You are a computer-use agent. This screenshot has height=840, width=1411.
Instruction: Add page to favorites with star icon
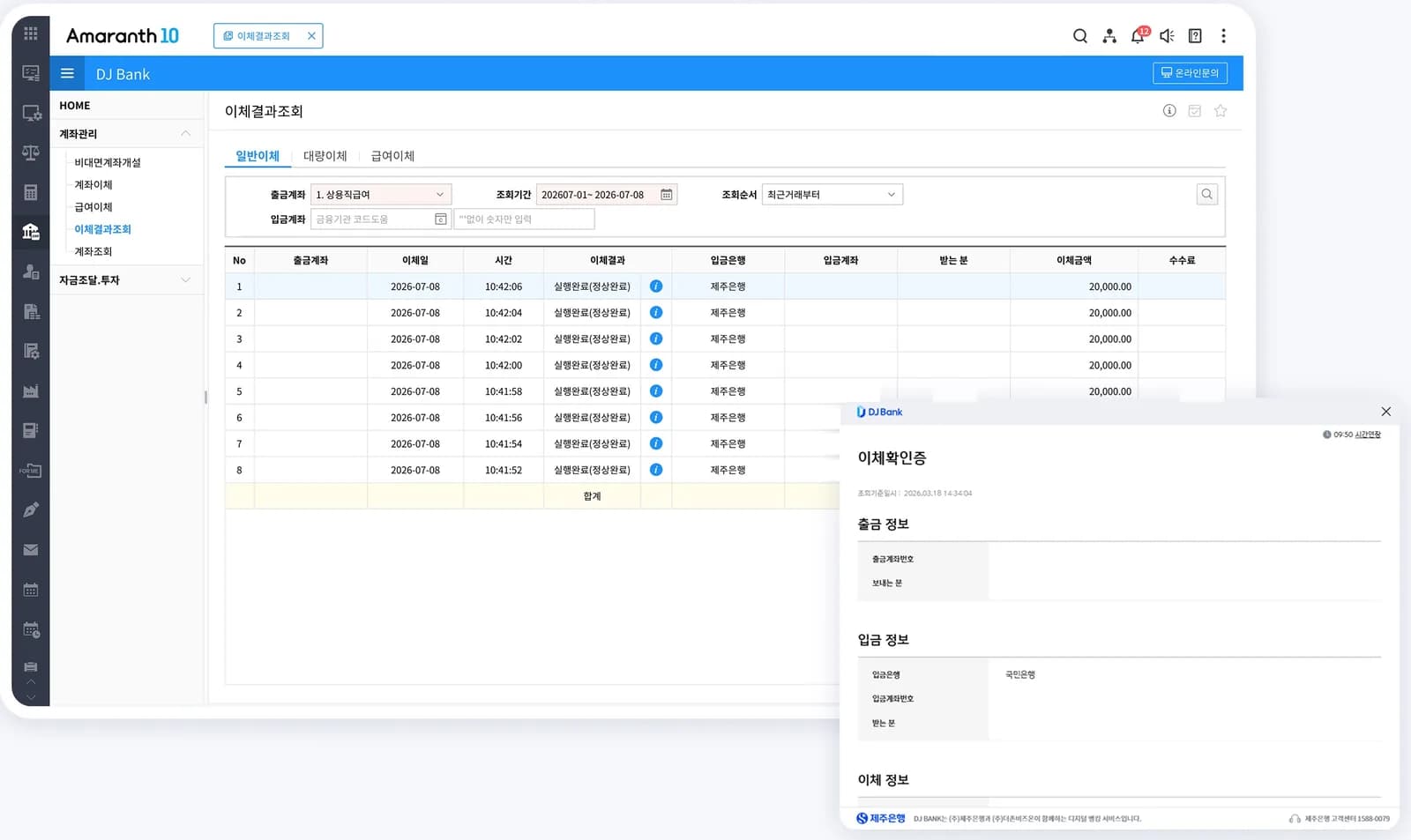pos(1221,111)
